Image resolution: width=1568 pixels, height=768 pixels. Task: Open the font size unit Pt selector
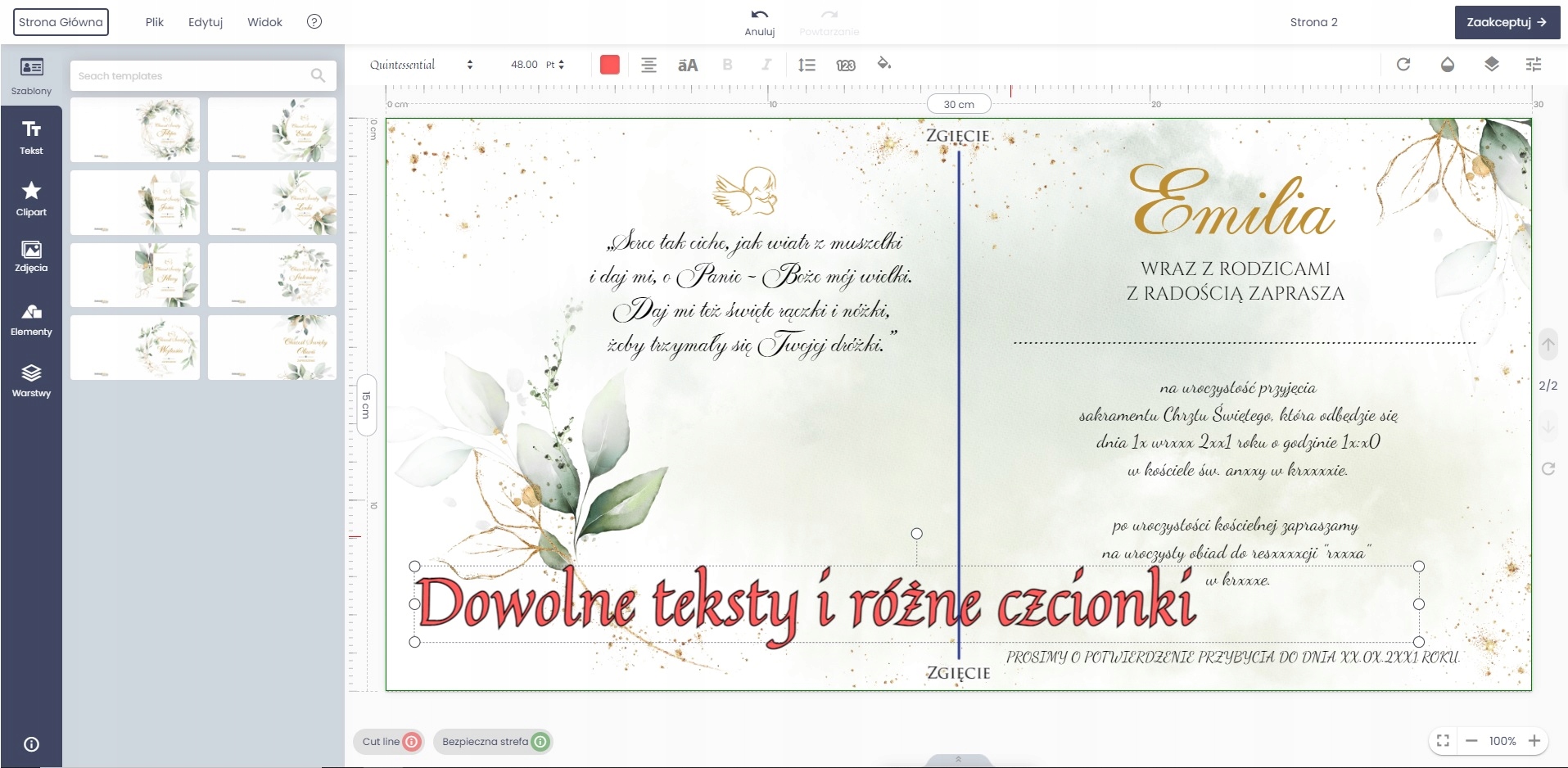pos(555,65)
